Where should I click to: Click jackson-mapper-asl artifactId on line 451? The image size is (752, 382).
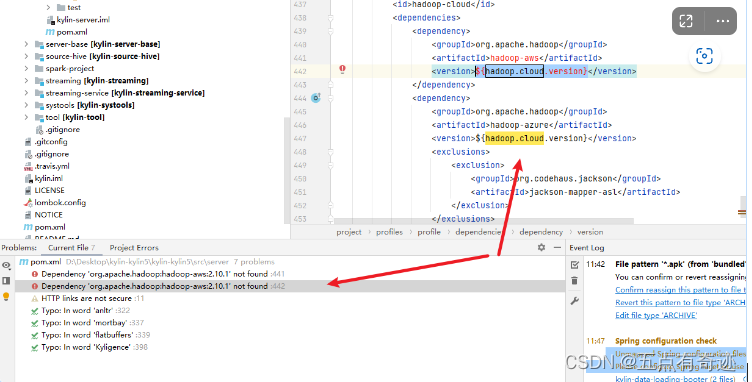[573, 192]
